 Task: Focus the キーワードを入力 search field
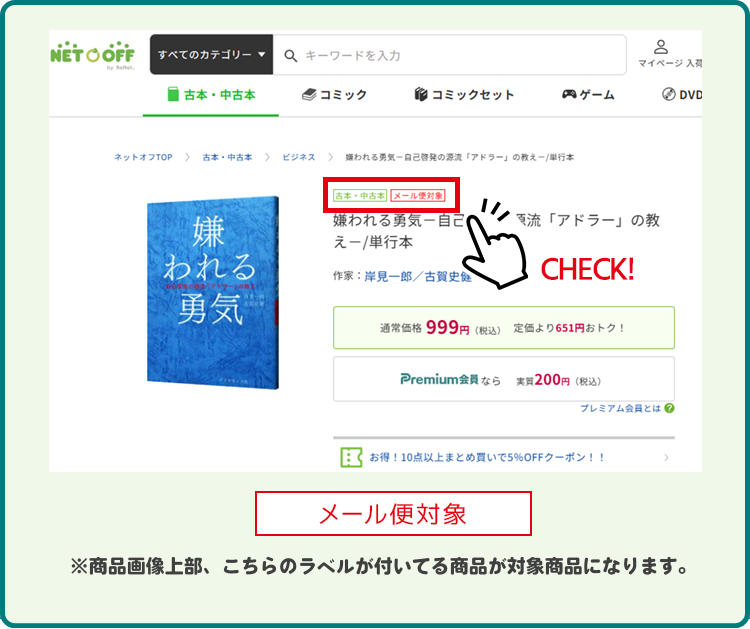click(x=450, y=55)
